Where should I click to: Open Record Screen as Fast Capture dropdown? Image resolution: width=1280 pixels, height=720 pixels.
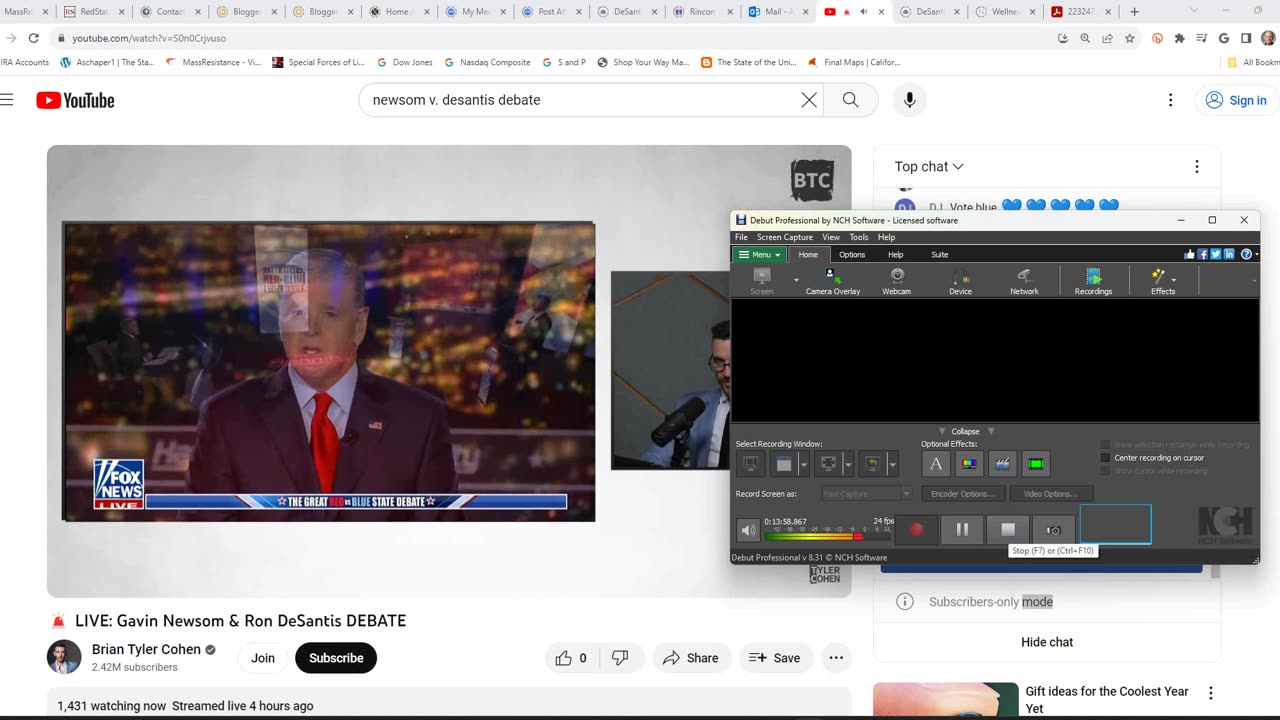(x=866, y=494)
